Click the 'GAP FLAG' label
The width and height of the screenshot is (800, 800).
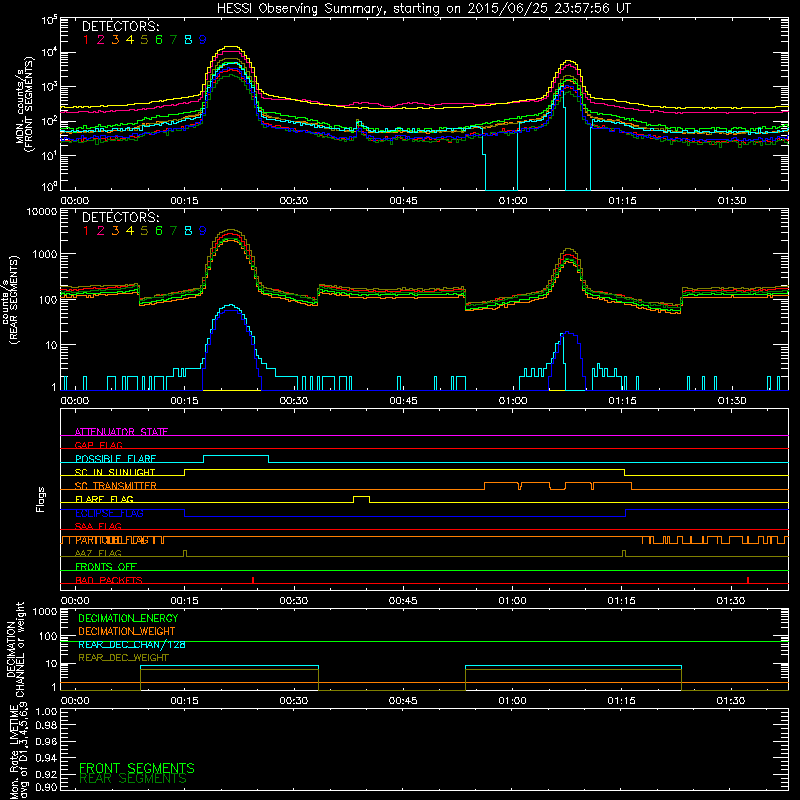click(98, 445)
